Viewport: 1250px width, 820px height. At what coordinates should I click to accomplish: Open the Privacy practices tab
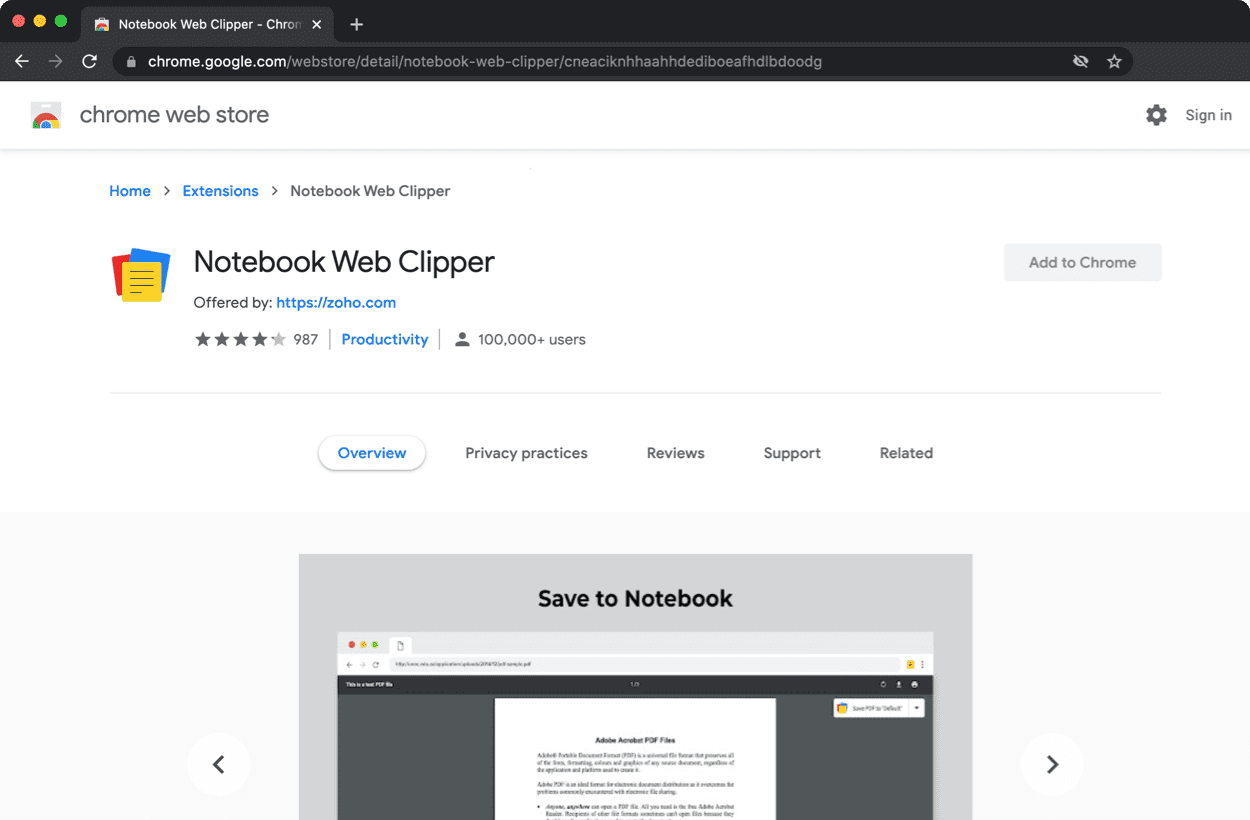click(x=526, y=453)
